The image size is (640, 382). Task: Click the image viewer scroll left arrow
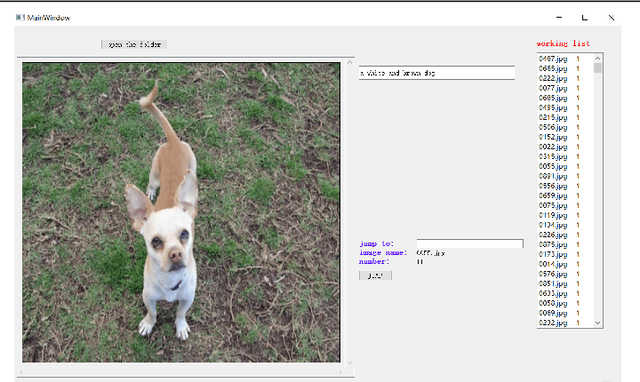pyautogui.click(x=21, y=372)
